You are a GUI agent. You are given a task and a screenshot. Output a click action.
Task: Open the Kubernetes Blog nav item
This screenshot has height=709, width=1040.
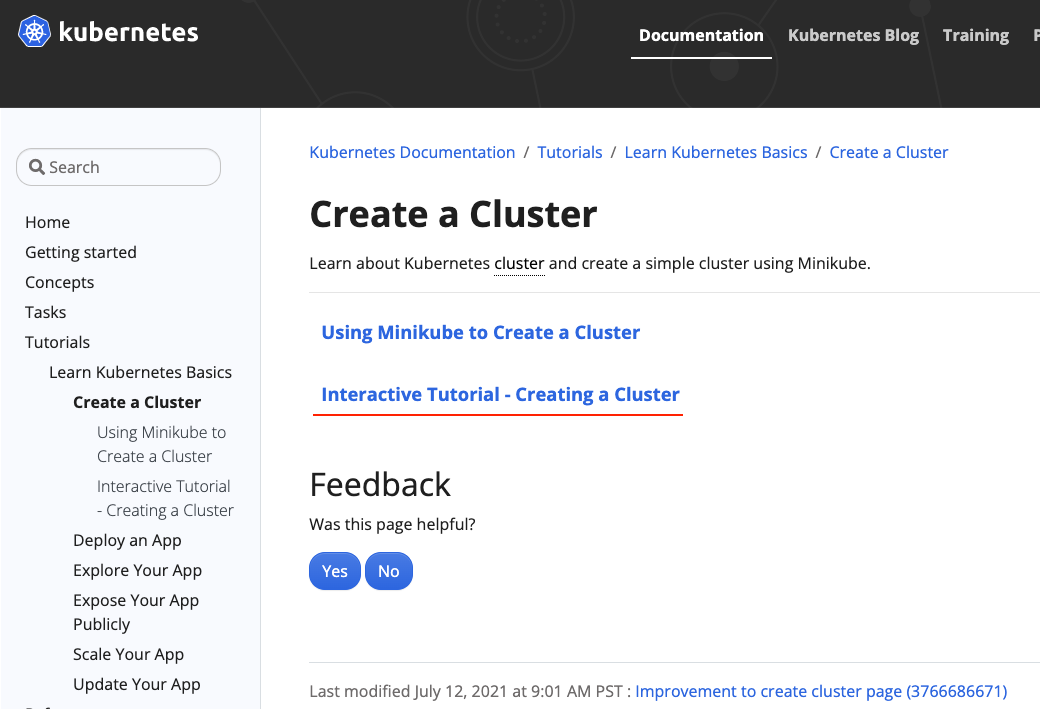(x=853, y=35)
